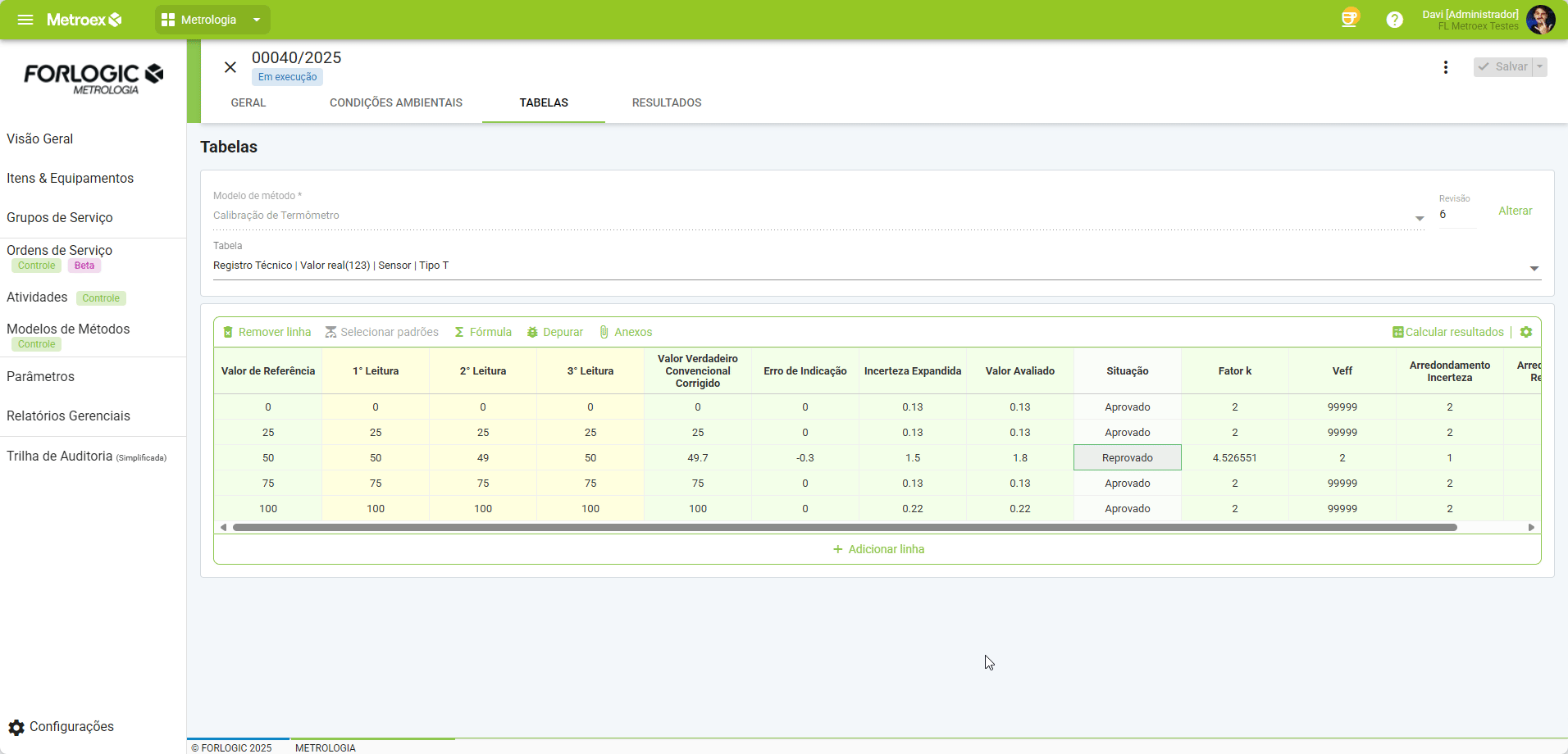
Task: Switch to the Resultados tab
Action: 666,102
